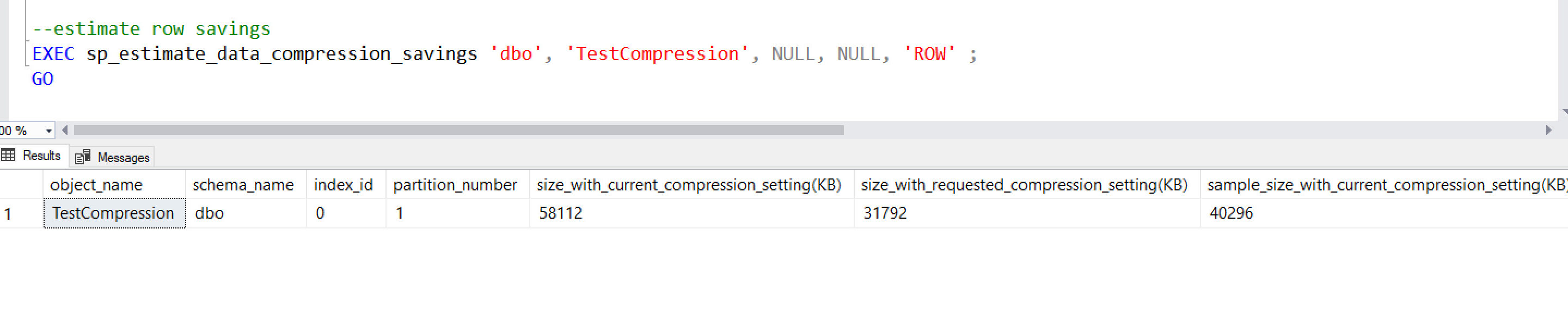The image size is (1568, 309).
Task: Switch to the Results tab
Action: pyautogui.click(x=34, y=156)
